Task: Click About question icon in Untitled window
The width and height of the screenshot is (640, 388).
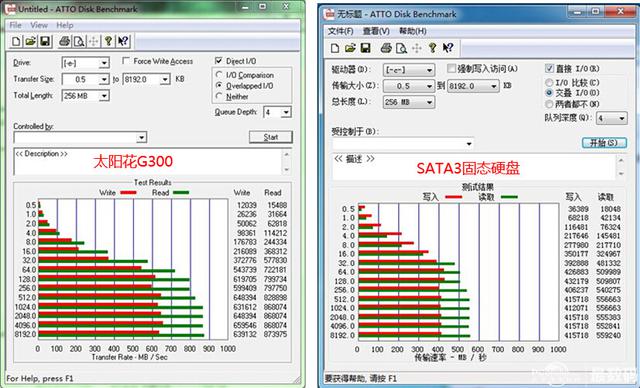Action: (x=108, y=41)
